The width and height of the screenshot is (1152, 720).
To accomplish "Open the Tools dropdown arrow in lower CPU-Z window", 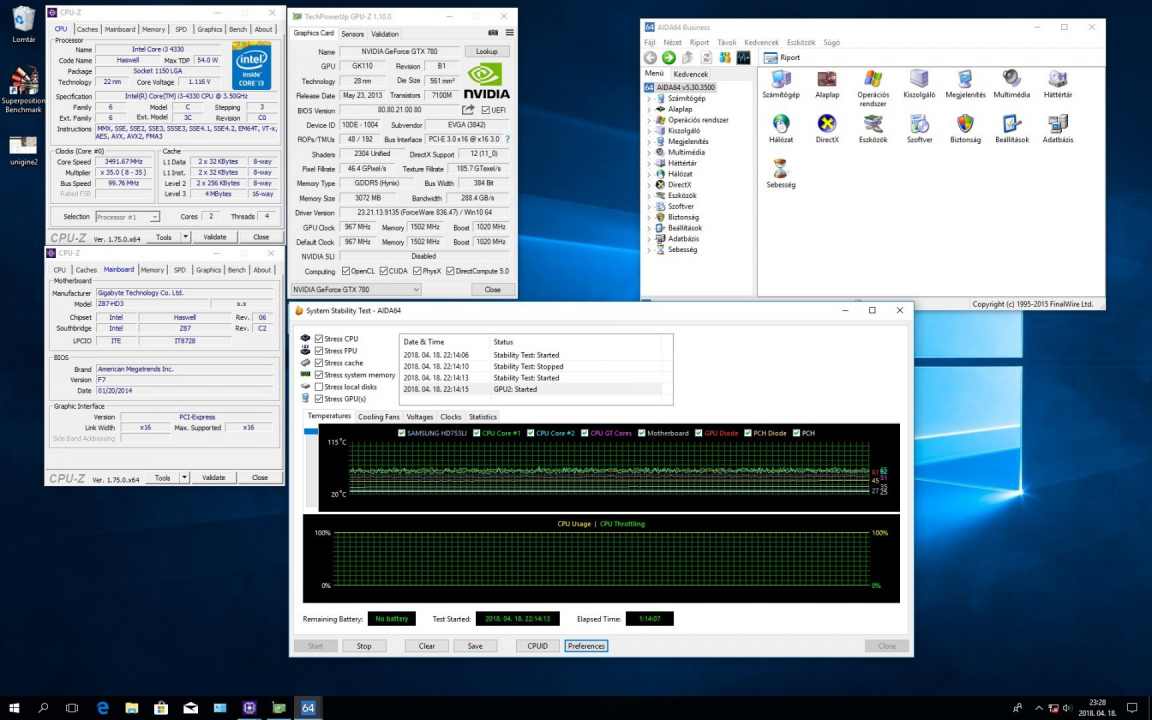I will [x=184, y=478].
